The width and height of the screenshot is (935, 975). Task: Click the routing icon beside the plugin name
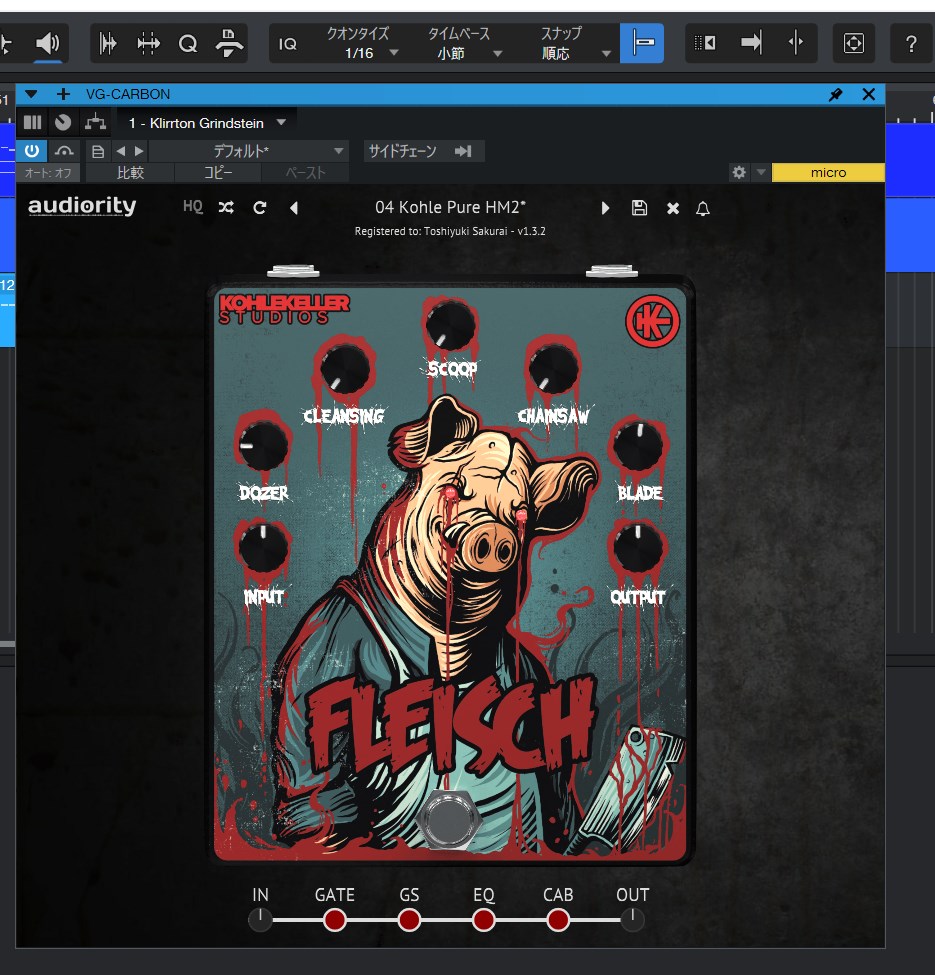[x=95, y=122]
